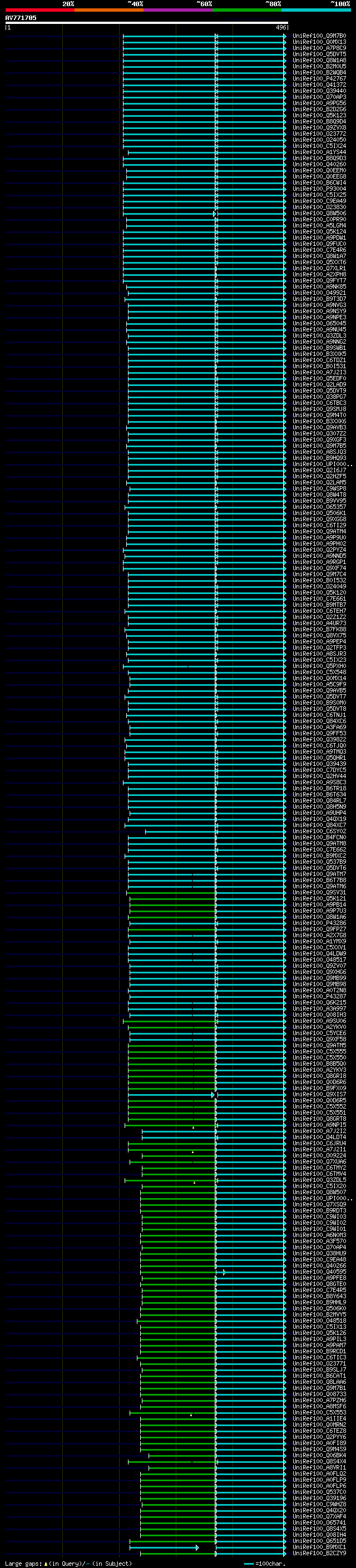
Task: Open hit UniRef100_A7P8C9
Action: pyautogui.click(x=319, y=48)
